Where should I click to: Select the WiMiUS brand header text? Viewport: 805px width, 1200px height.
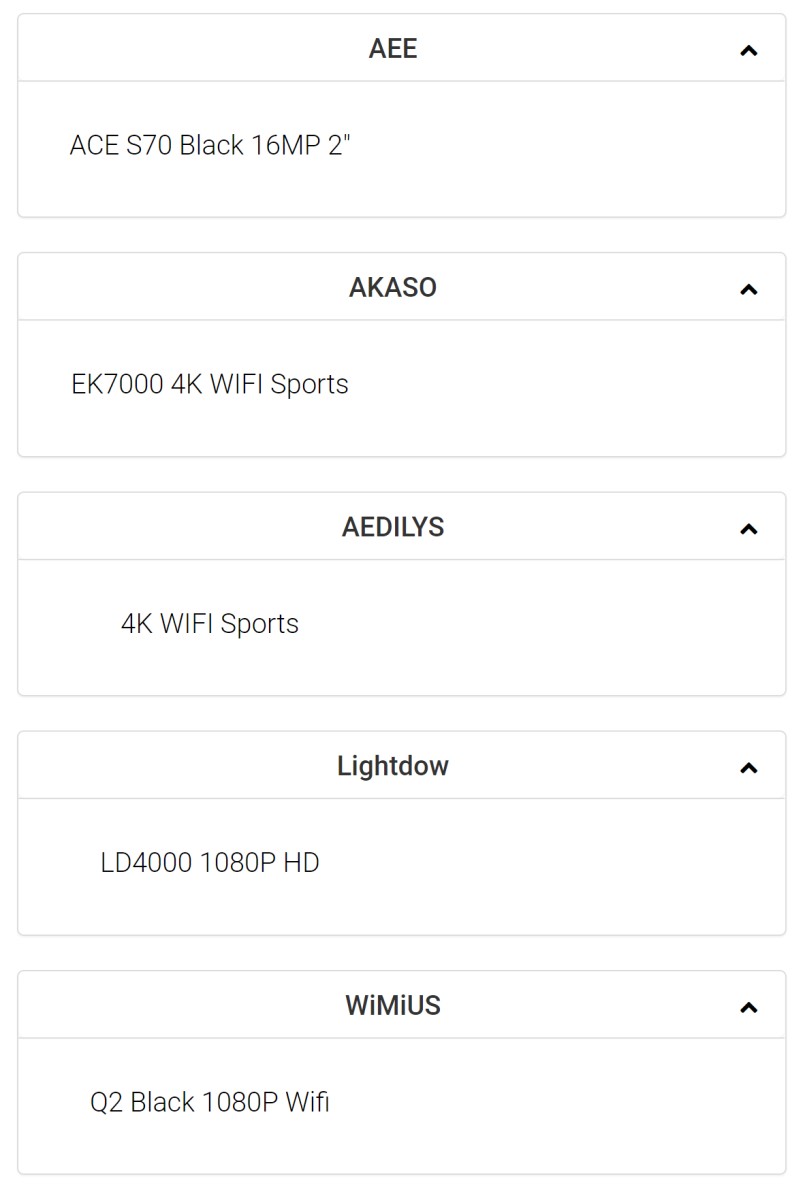click(x=393, y=1005)
